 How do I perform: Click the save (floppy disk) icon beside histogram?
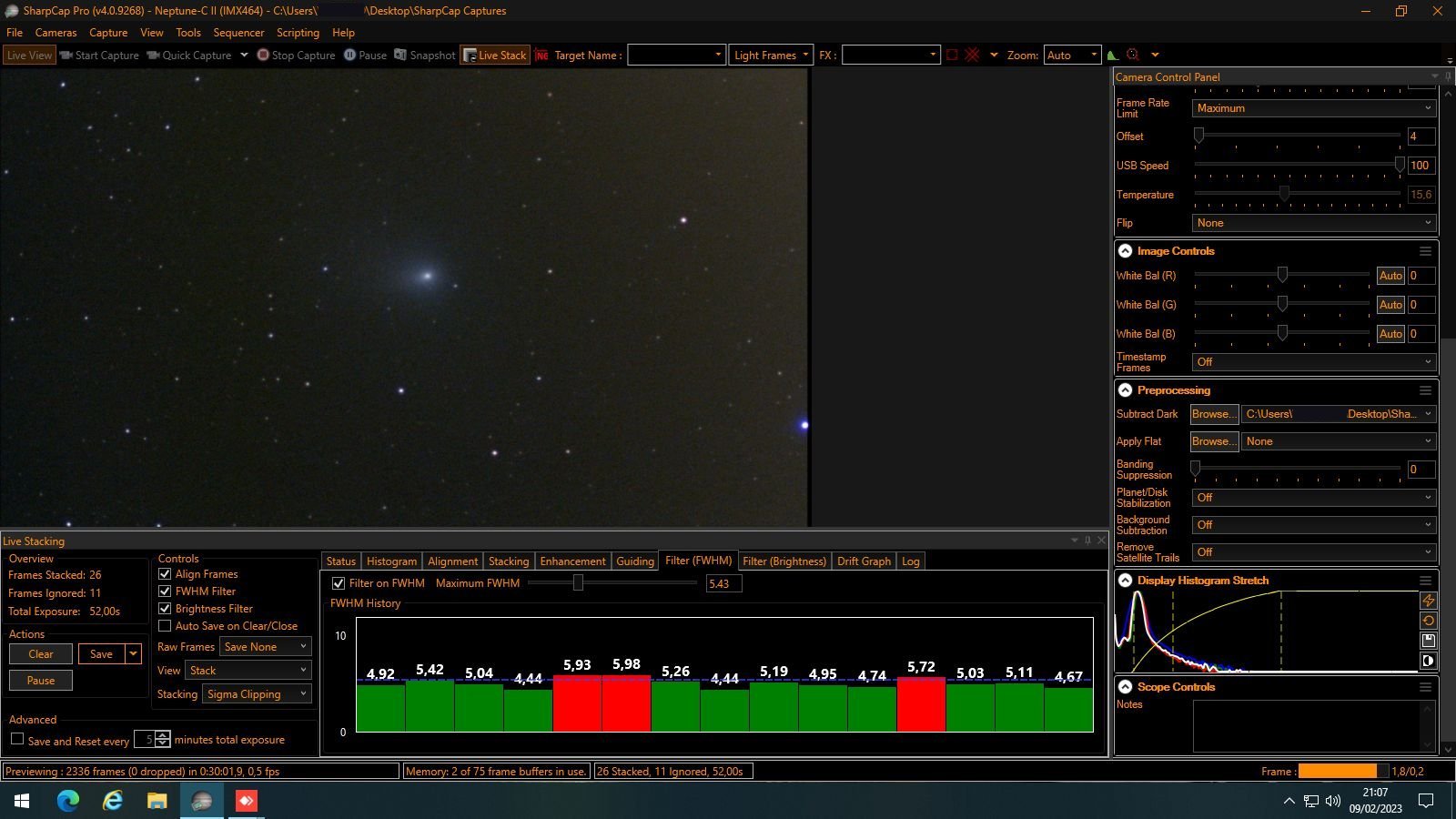1428,641
